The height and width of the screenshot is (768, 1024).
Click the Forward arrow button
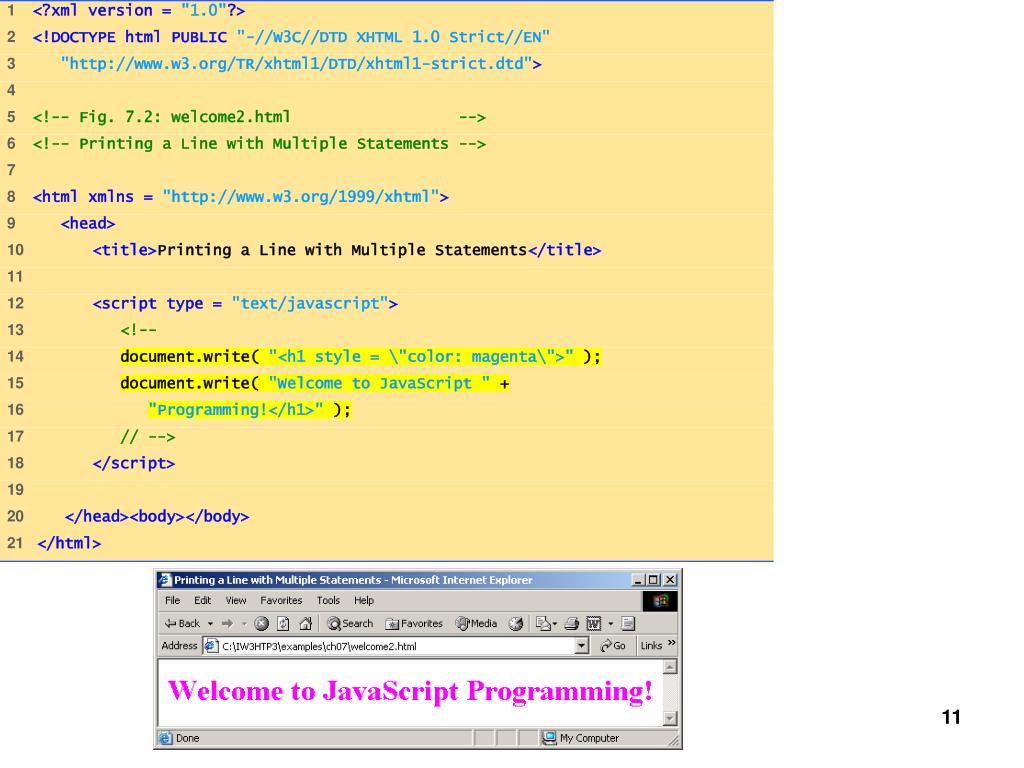[x=227, y=624]
